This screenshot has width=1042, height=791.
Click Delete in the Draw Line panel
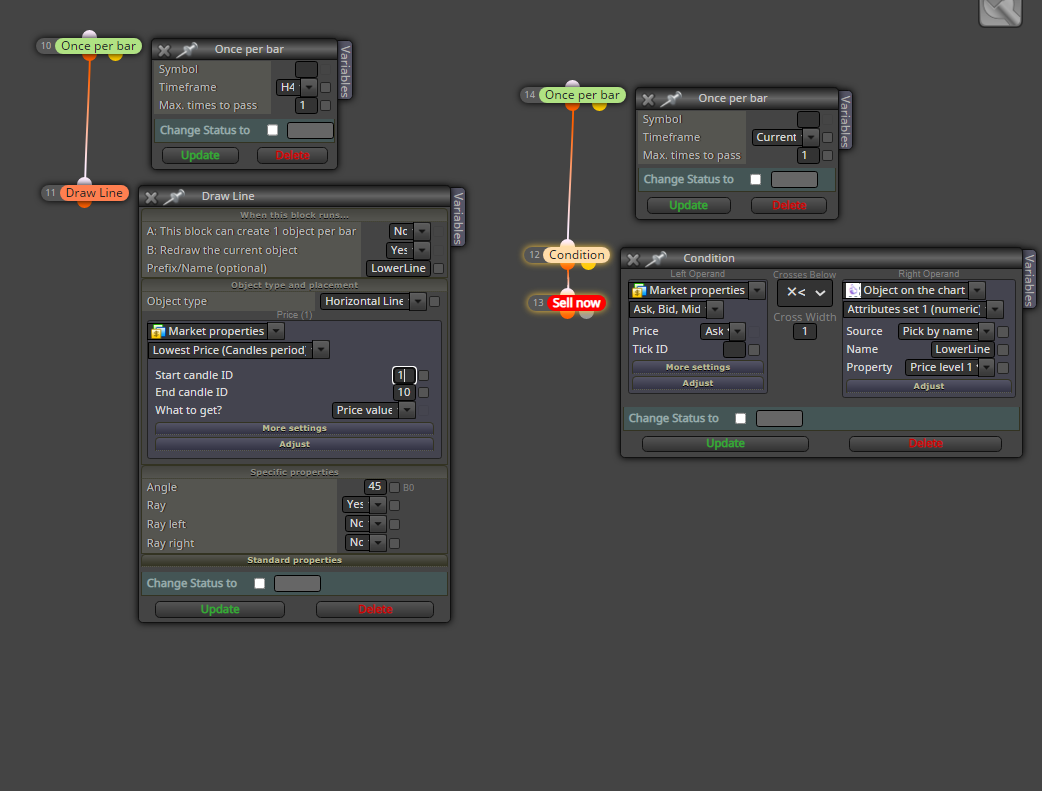tap(375, 610)
